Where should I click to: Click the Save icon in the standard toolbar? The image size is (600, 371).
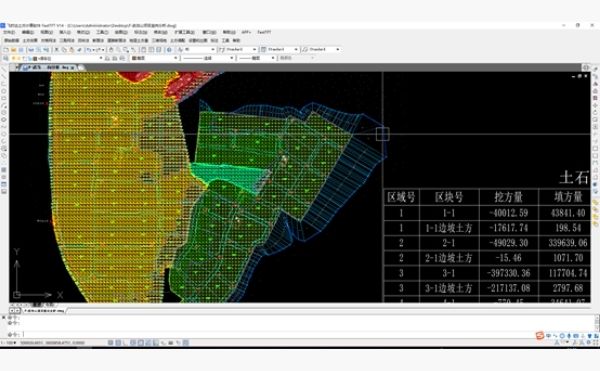click(21, 50)
